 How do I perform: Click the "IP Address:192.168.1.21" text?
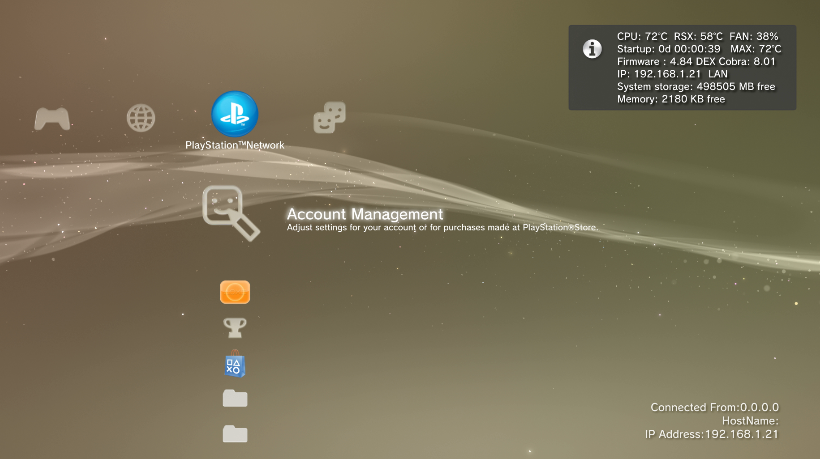coord(712,434)
